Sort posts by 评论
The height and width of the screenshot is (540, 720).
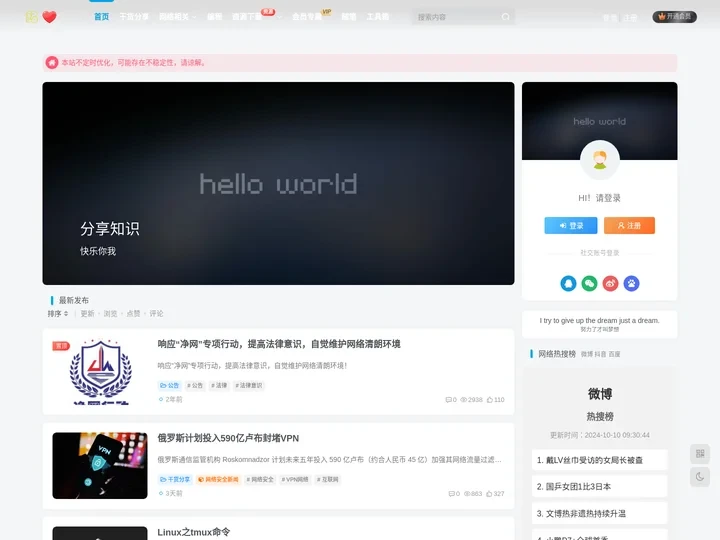pos(156,314)
